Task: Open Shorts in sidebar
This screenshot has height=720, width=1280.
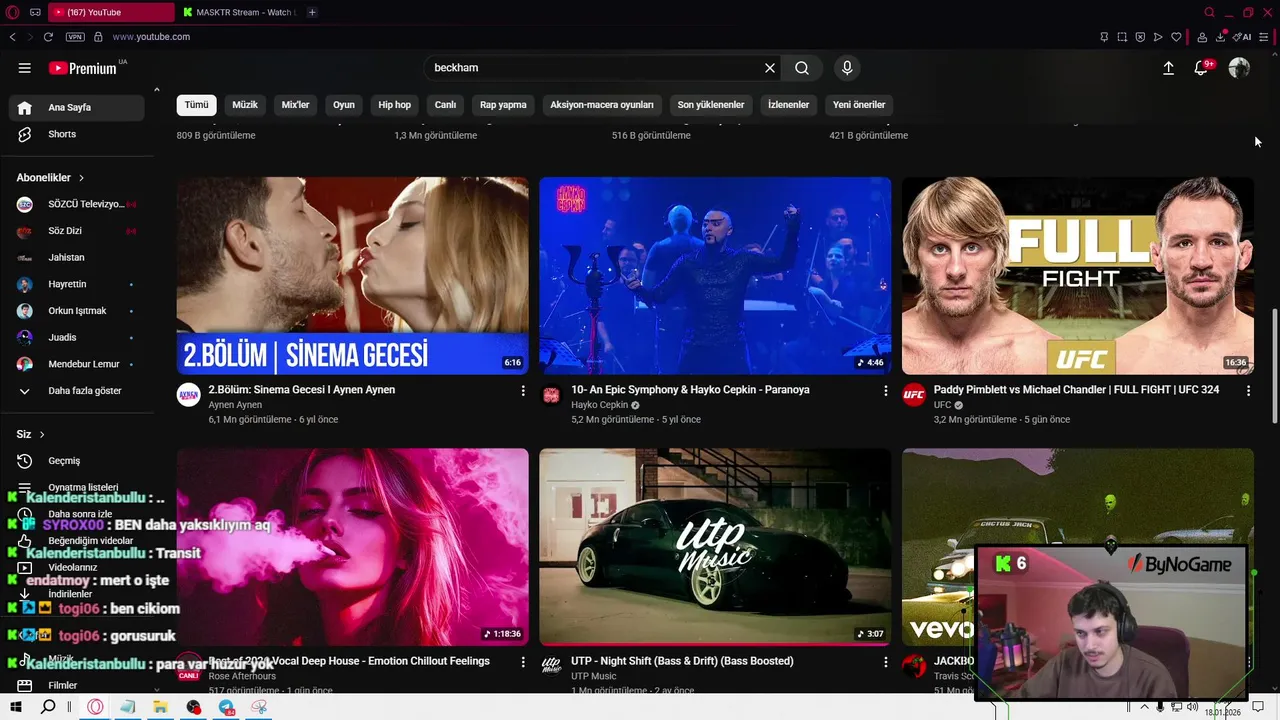Action: (78, 134)
